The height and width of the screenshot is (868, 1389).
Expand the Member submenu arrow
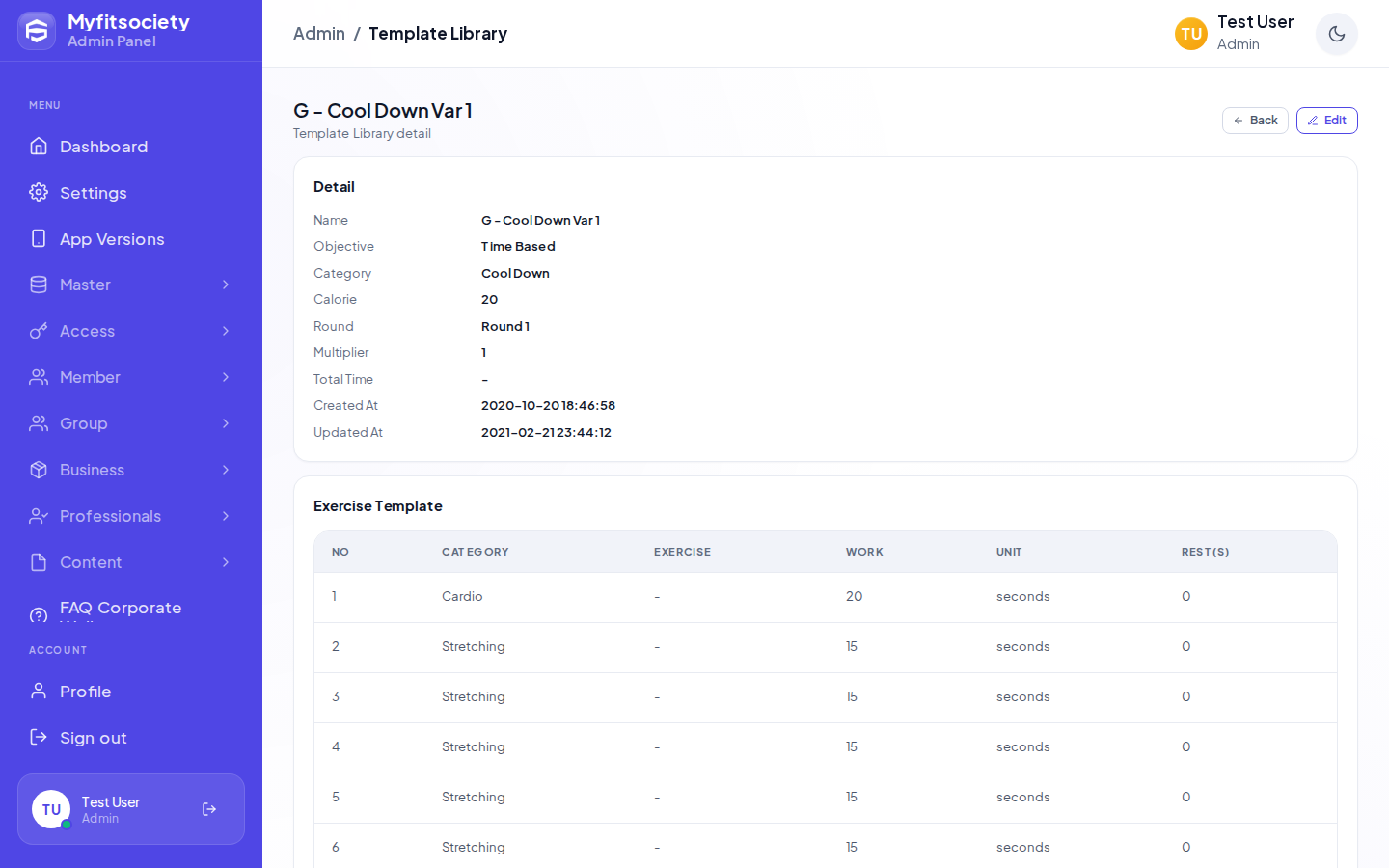coord(226,377)
